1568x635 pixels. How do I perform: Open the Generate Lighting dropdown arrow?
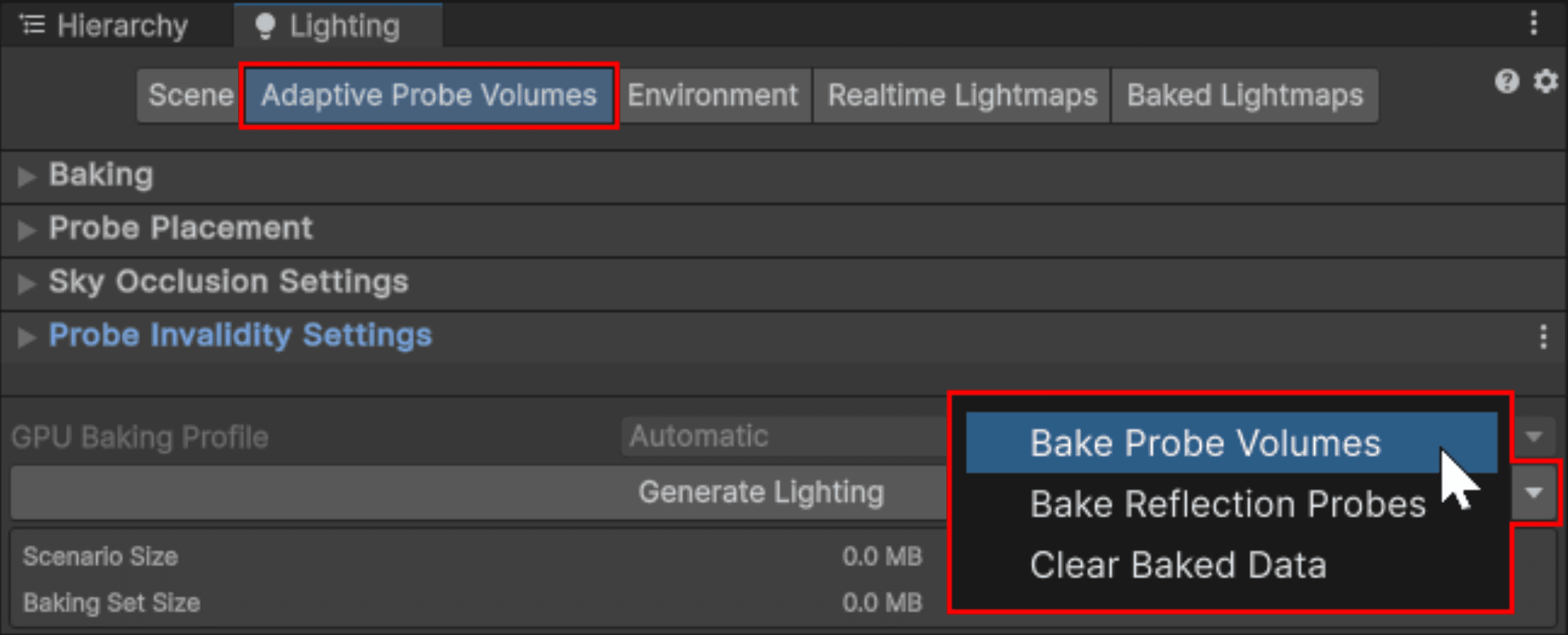coord(1534,492)
